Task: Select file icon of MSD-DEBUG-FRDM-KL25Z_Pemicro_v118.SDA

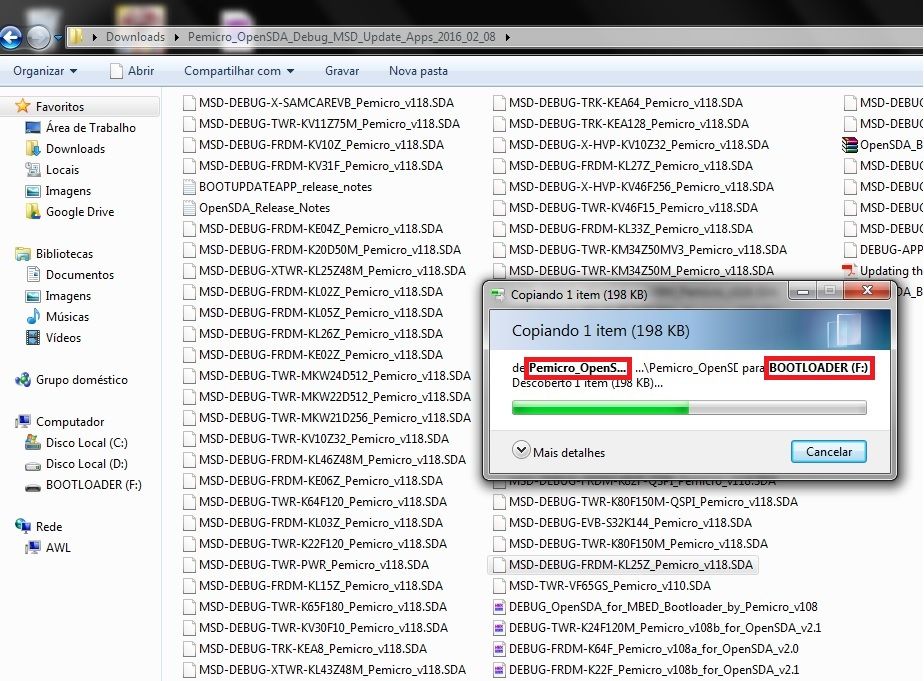Action: (499, 565)
